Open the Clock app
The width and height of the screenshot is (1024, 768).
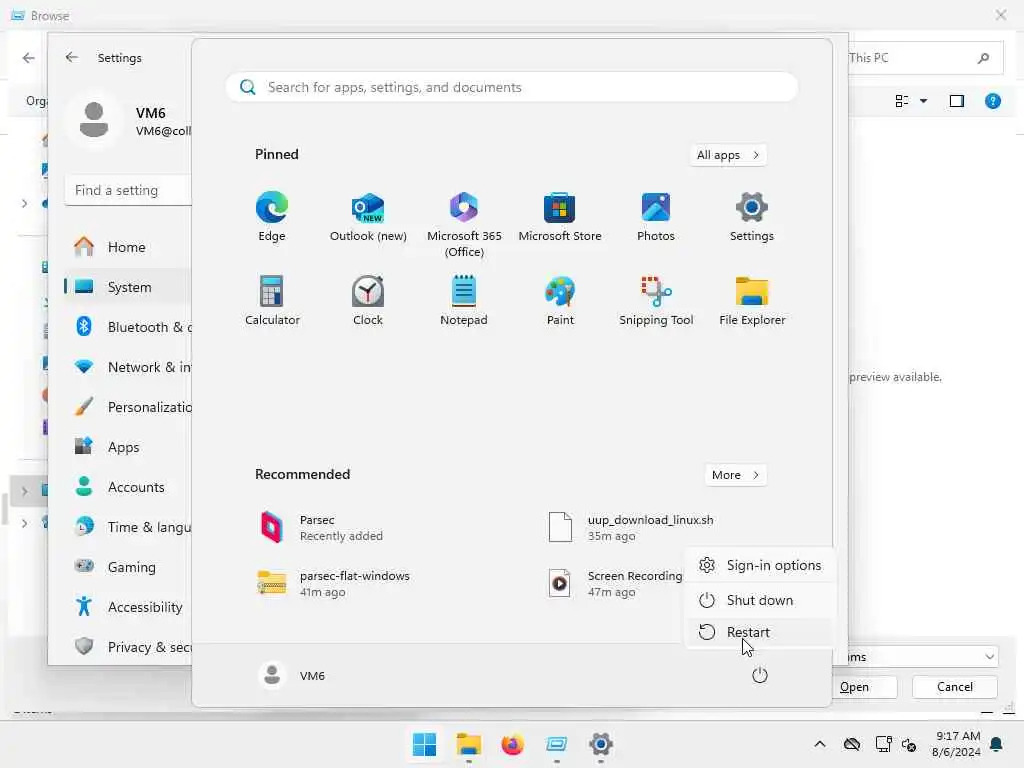click(368, 300)
